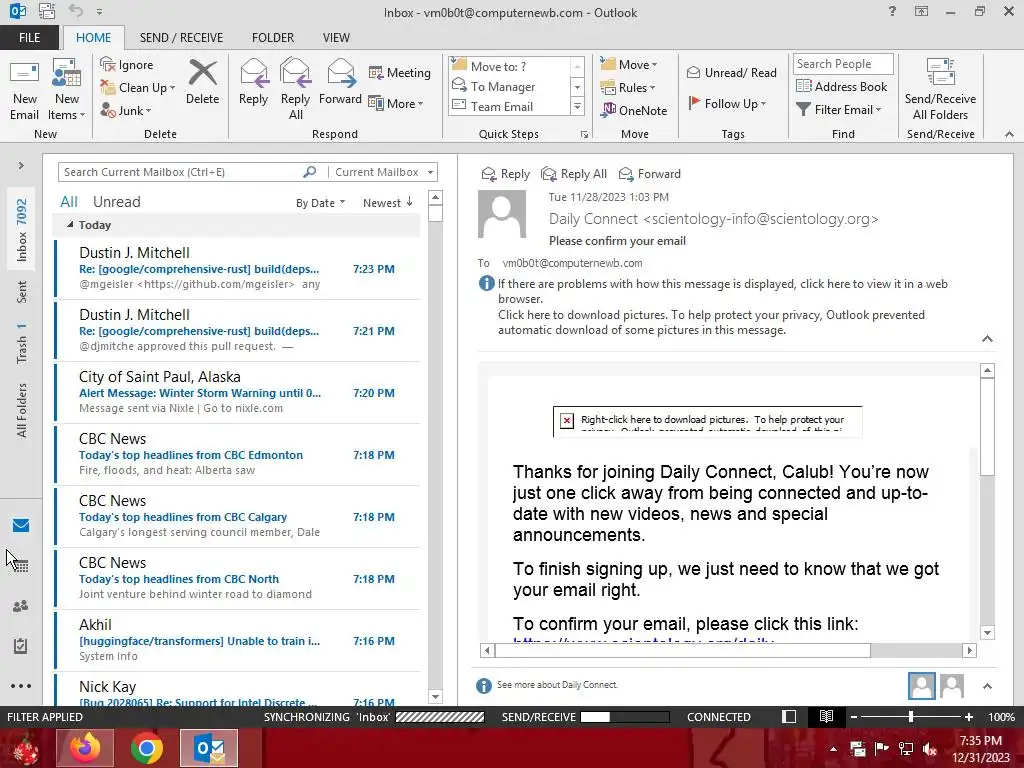1024x768 pixels.
Task: Open the Current Mailbox scope dropdown
Action: click(384, 172)
